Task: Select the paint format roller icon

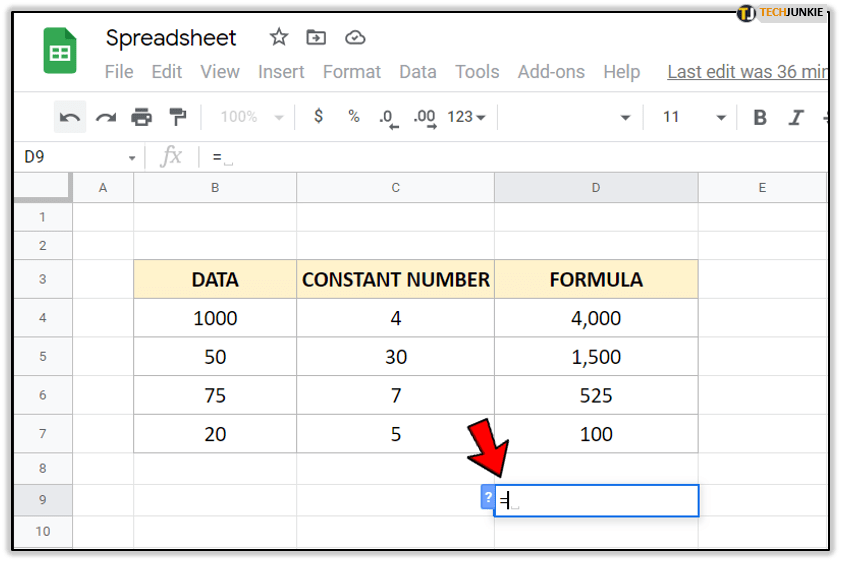Action: (177, 117)
